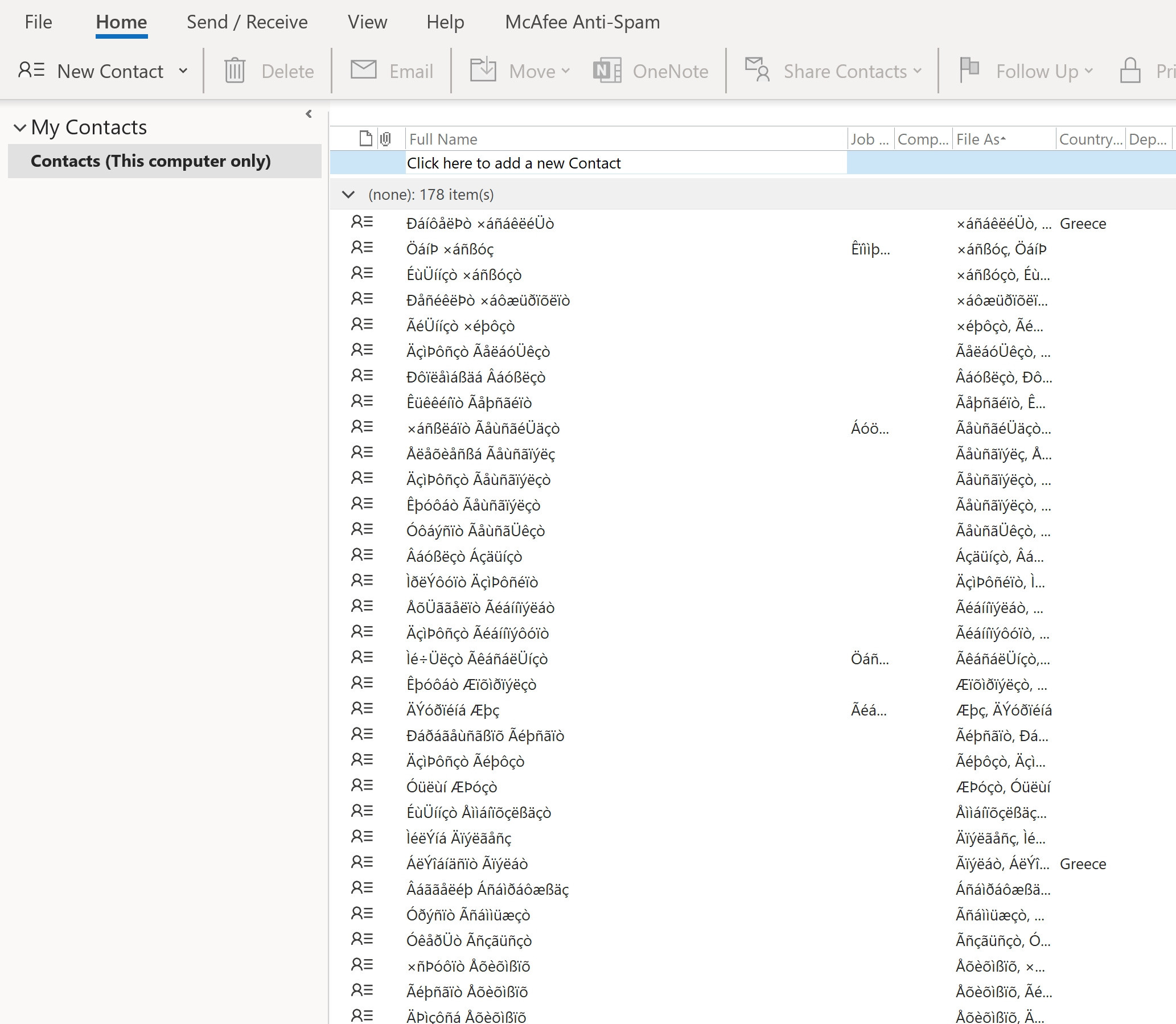The width and height of the screenshot is (1176, 1024).
Task: Open the File menu
Action: click(x=38, y=22)
